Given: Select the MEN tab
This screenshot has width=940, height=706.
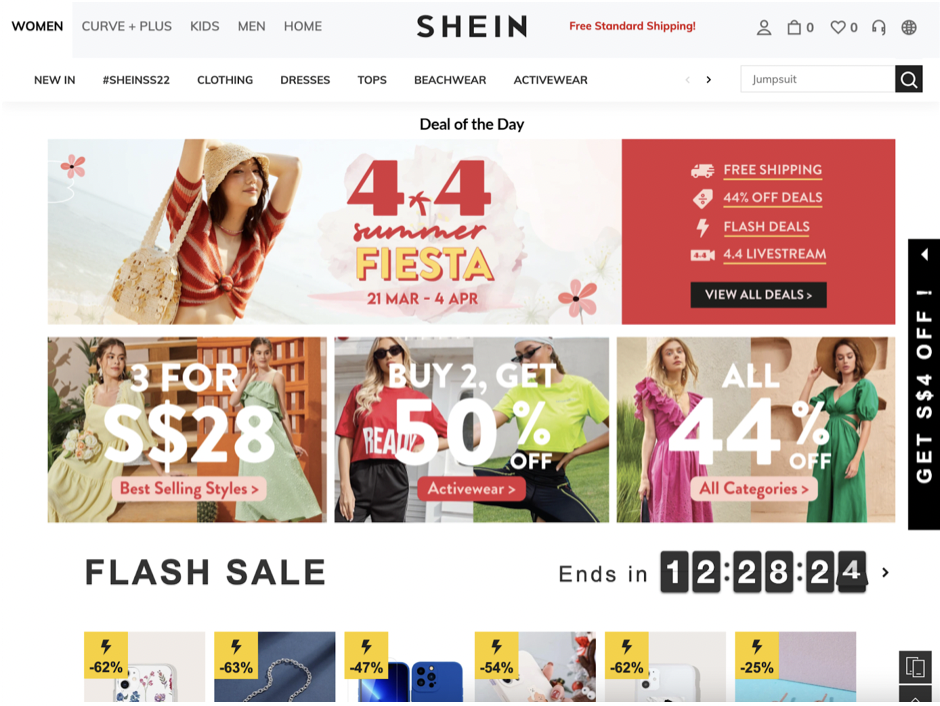Looking at the screenshot, I should (x=251, y=26).
